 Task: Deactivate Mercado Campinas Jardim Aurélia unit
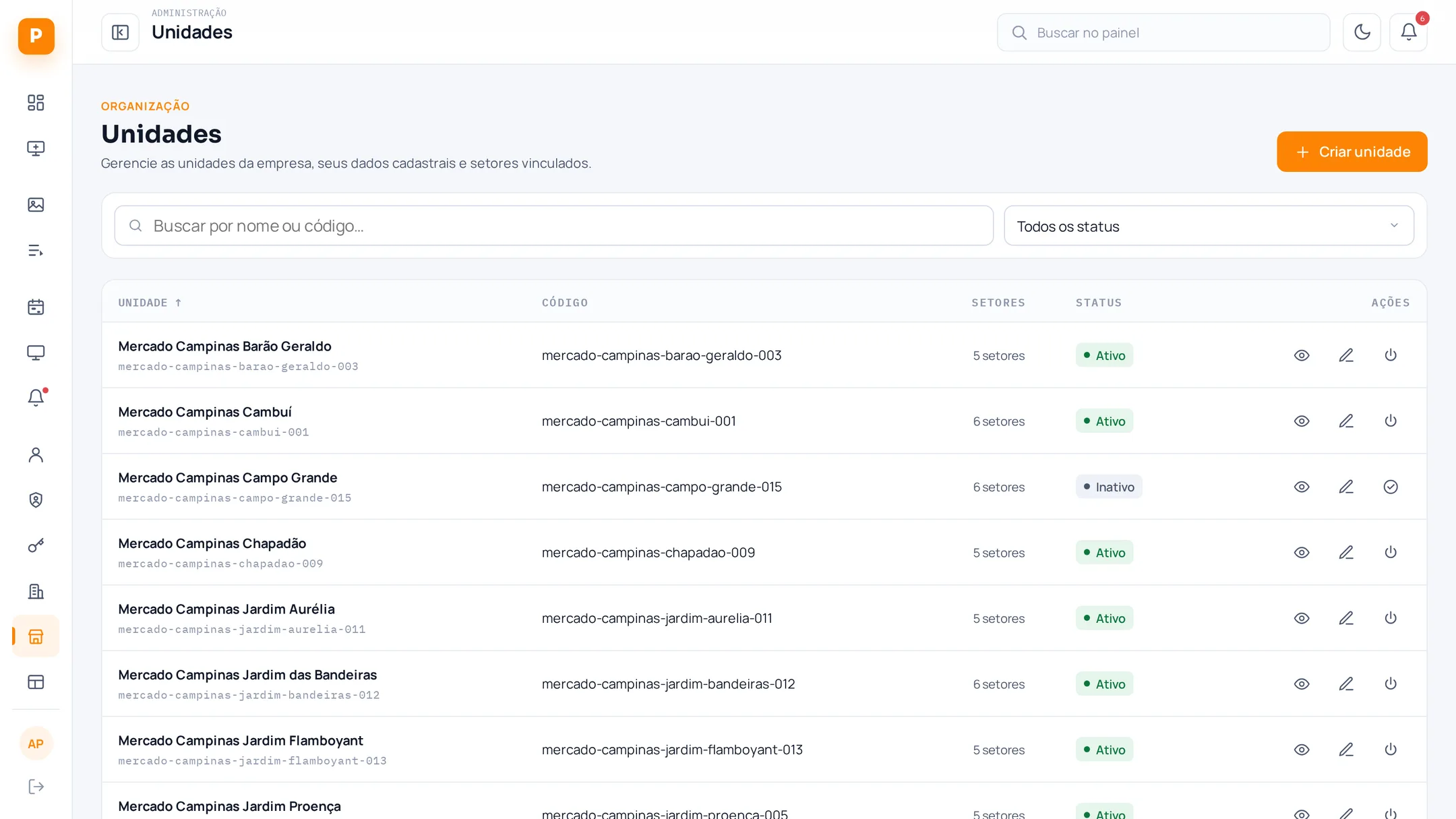(x=1391, y=618)
